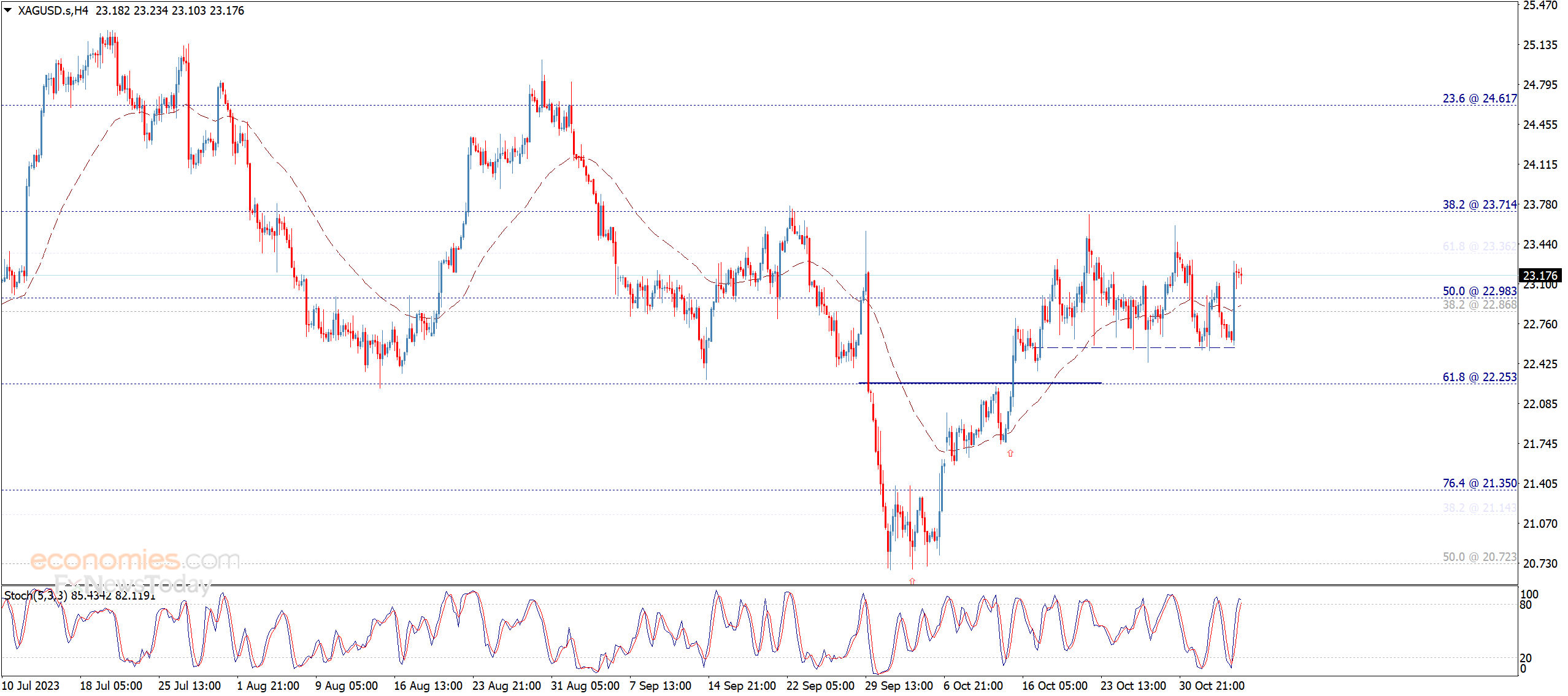Select the Fibonacci label 61.8 @ 22.253
The image size is (1568, 696).
1479,377
